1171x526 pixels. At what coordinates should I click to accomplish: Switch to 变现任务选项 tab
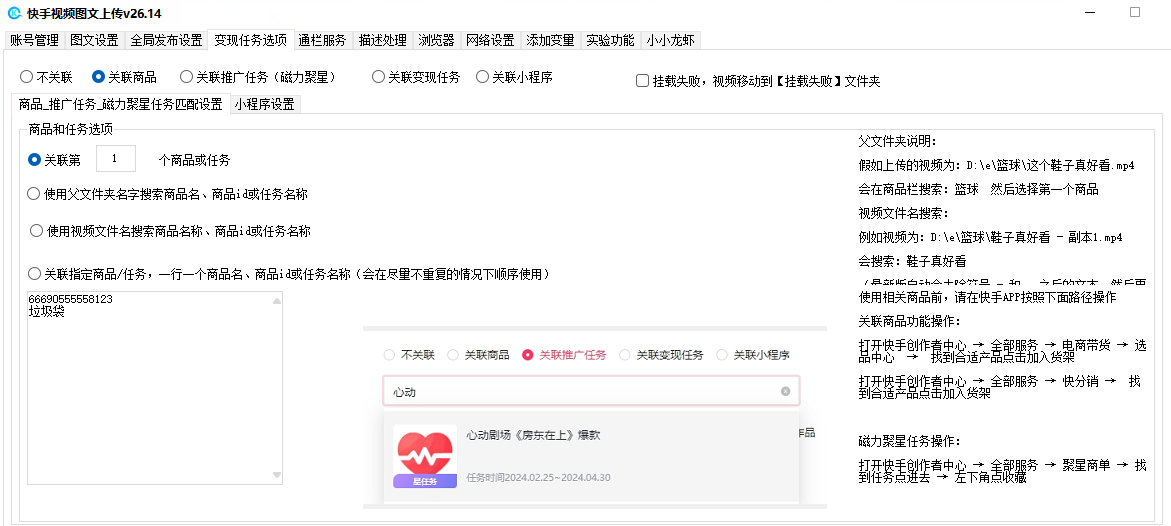250,40
